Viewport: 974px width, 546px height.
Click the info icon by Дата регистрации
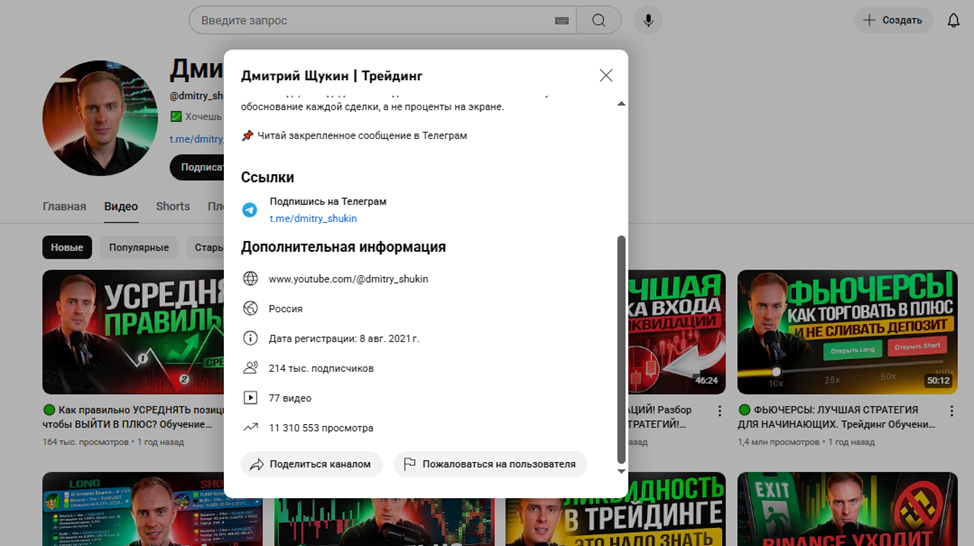[x=250, y=338]
